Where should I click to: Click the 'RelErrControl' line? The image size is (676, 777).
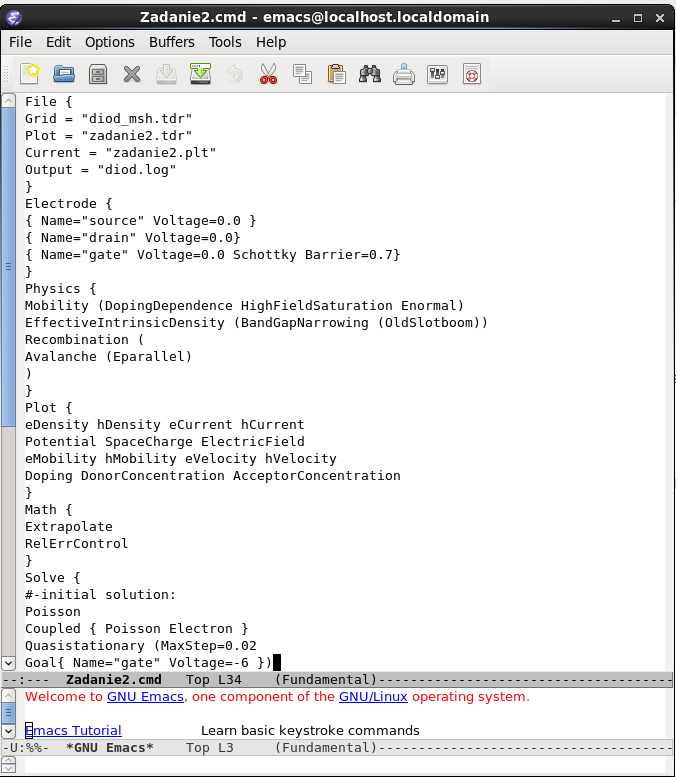pos(76,544)
